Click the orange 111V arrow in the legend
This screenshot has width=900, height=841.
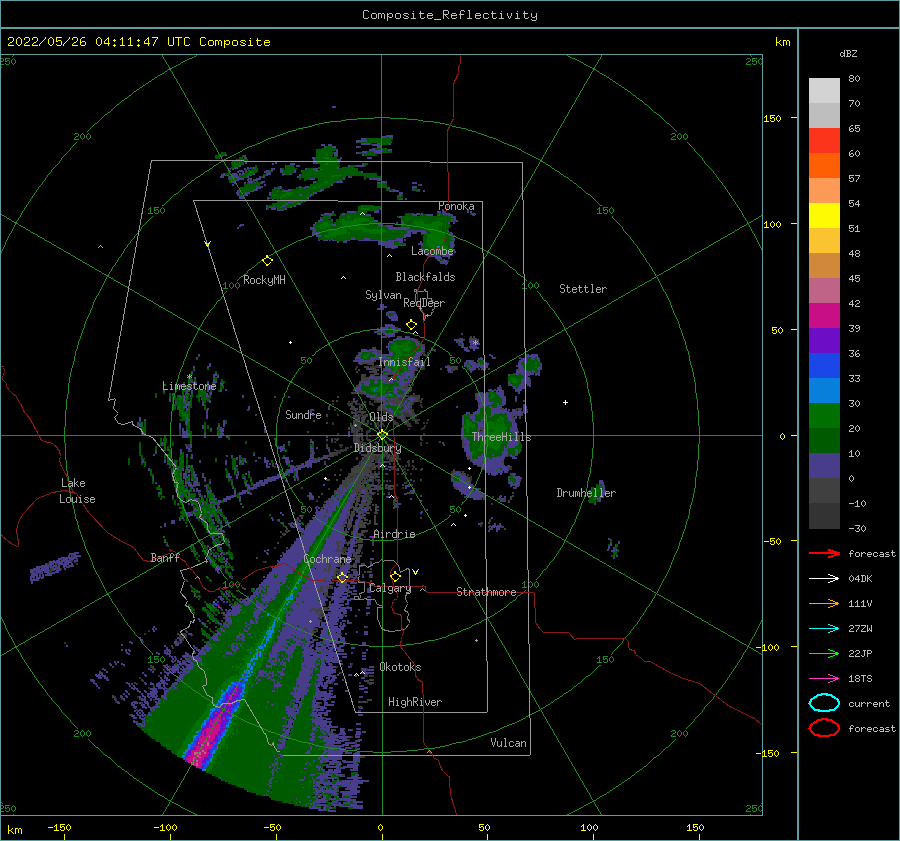(824, 603)
